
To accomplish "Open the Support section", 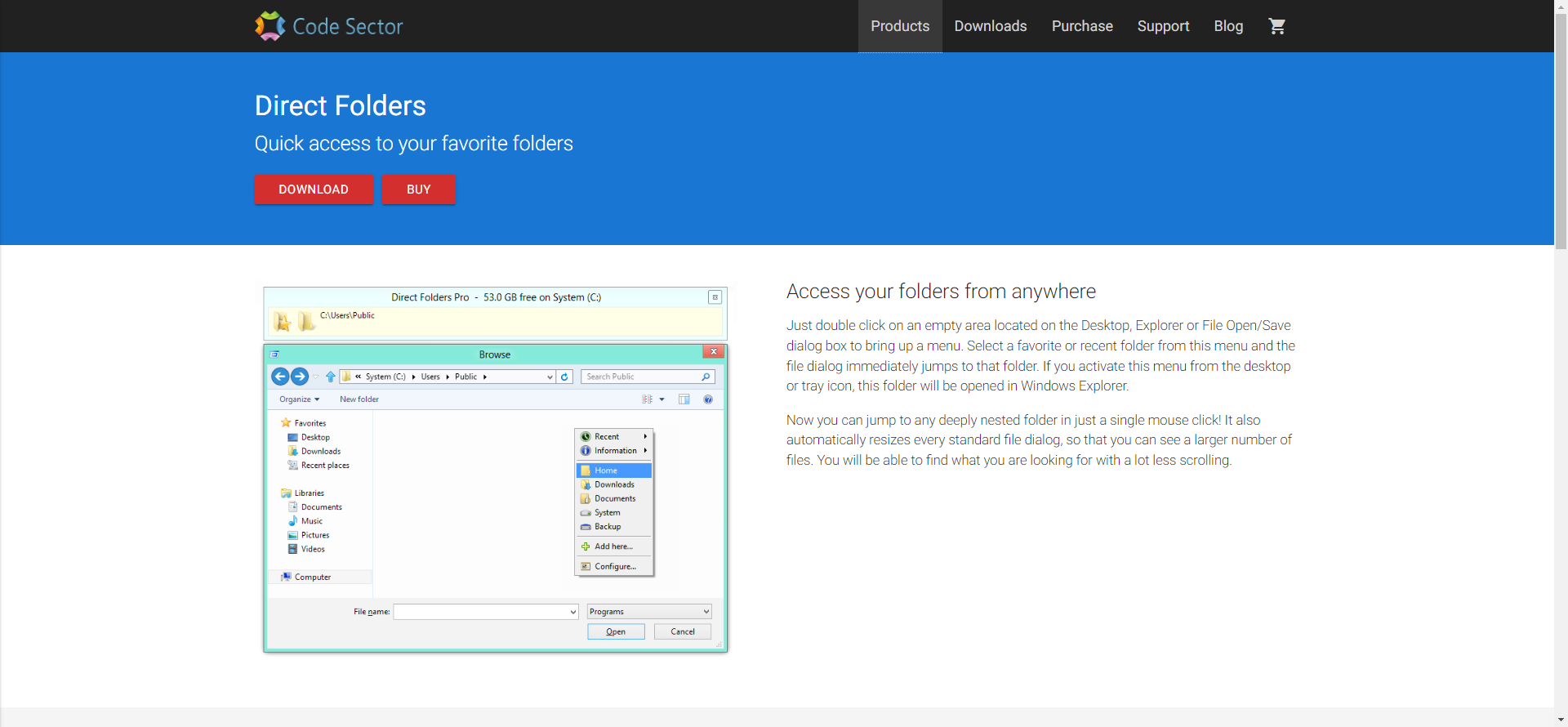I will tap(1163, 26).
